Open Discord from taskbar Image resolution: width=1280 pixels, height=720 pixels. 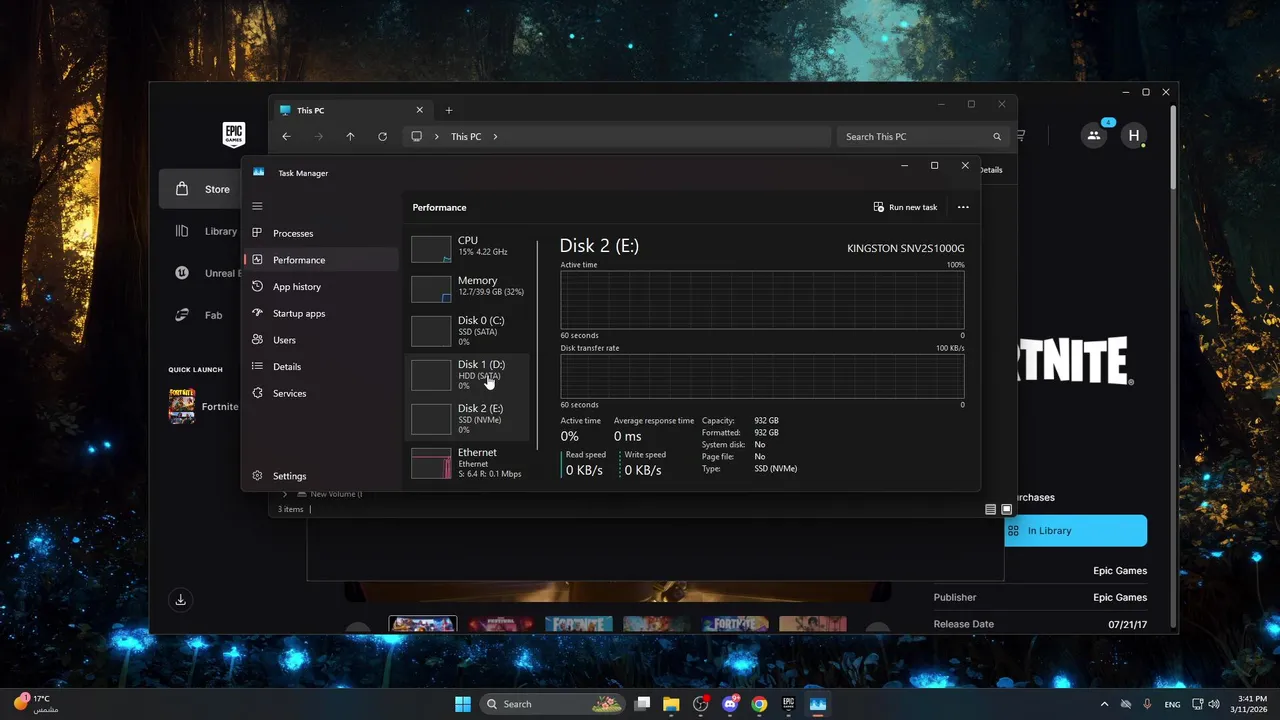click(x=730, y=704)
